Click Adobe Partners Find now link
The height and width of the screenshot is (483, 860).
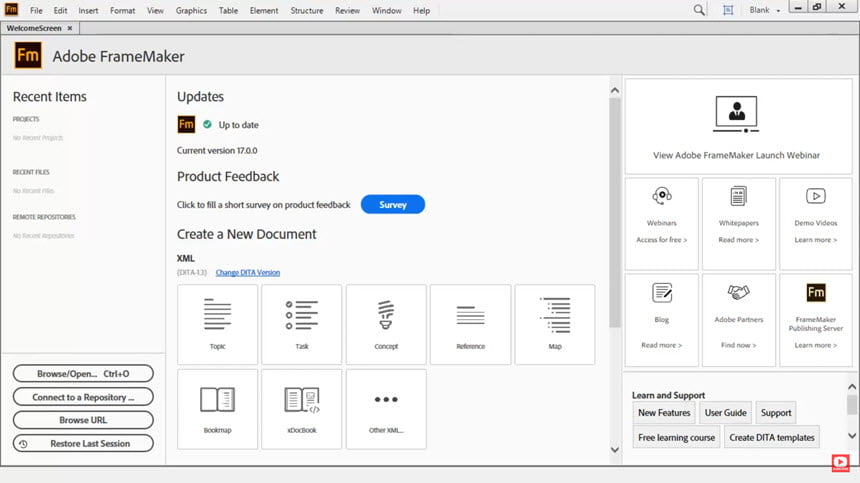click(739, 345)
